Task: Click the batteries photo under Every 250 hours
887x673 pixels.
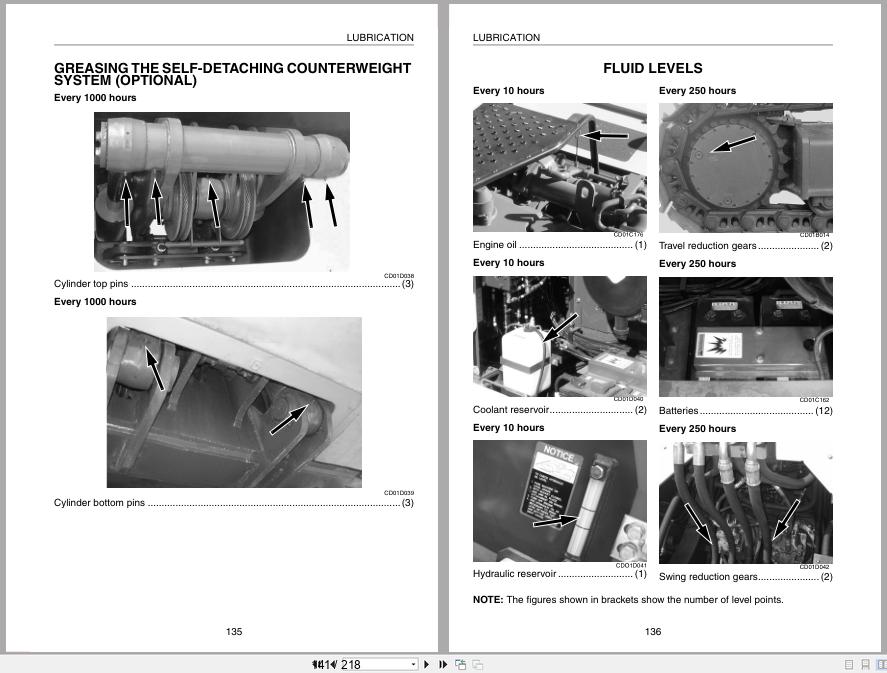Action: pyautogui.click(x=745, y=337)
